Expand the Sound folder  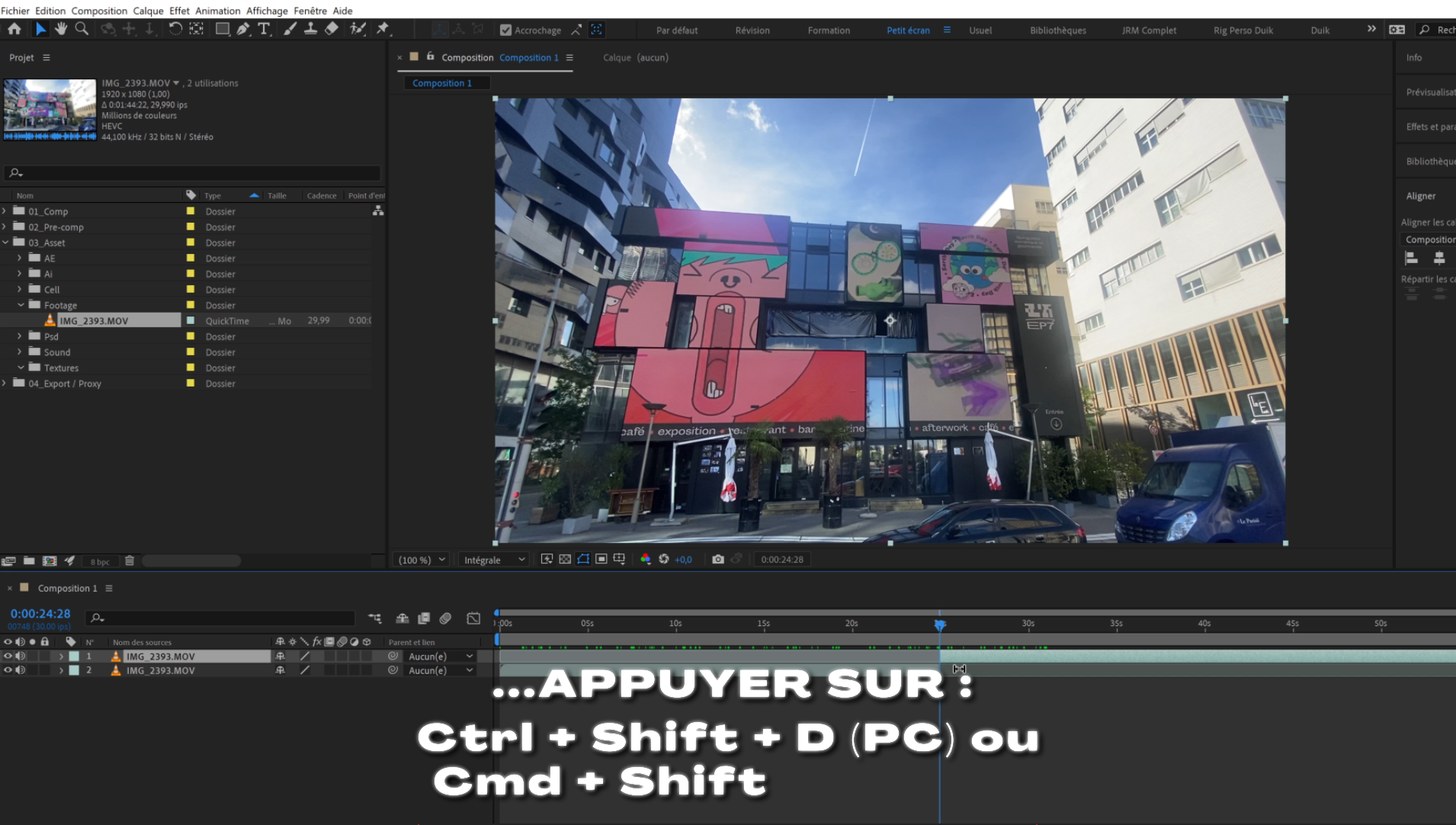[21, 352]
